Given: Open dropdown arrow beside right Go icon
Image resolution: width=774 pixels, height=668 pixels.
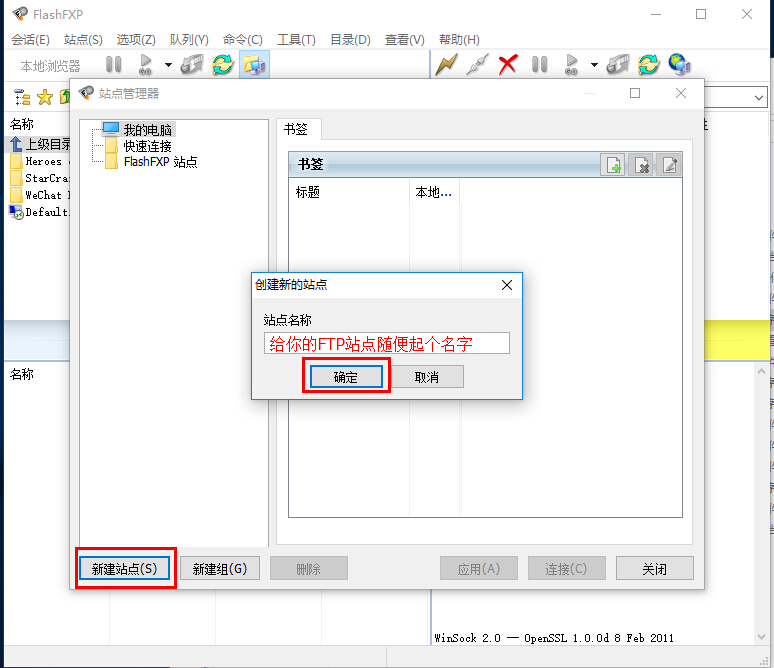Looking at the screenshot, I should (x=594, y=65).
